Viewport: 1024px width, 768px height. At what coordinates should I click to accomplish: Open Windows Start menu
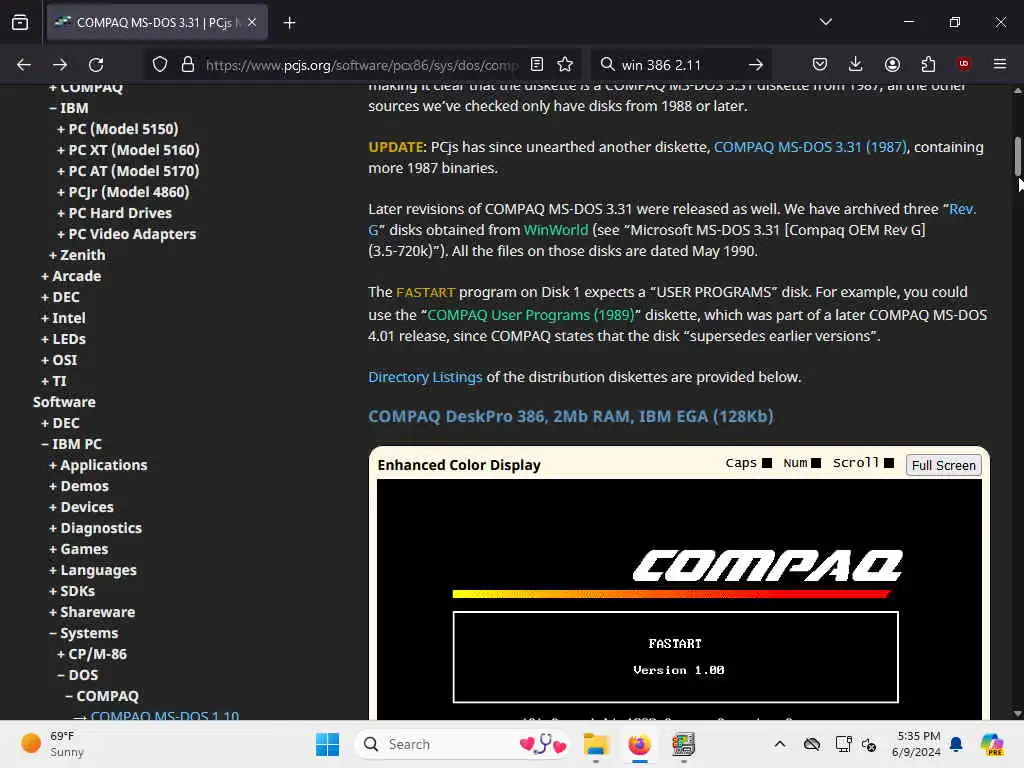tap(327, 744)
